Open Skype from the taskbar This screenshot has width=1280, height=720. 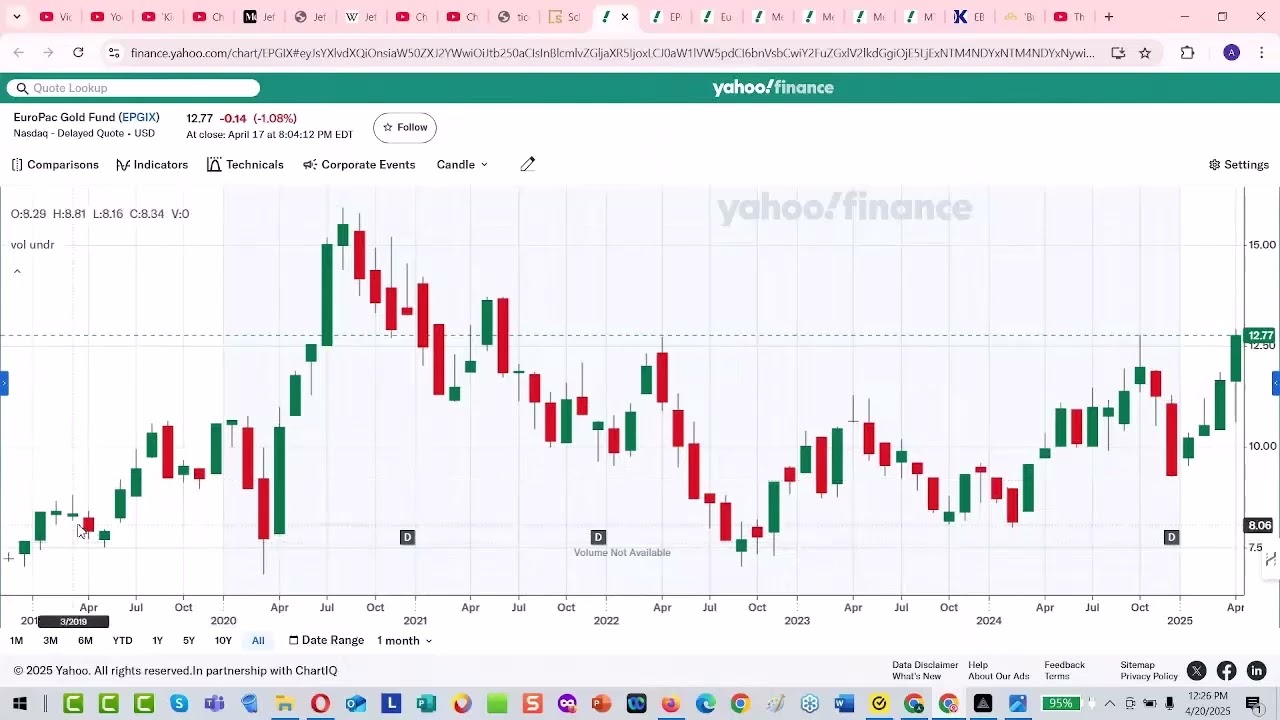(179, 704)
